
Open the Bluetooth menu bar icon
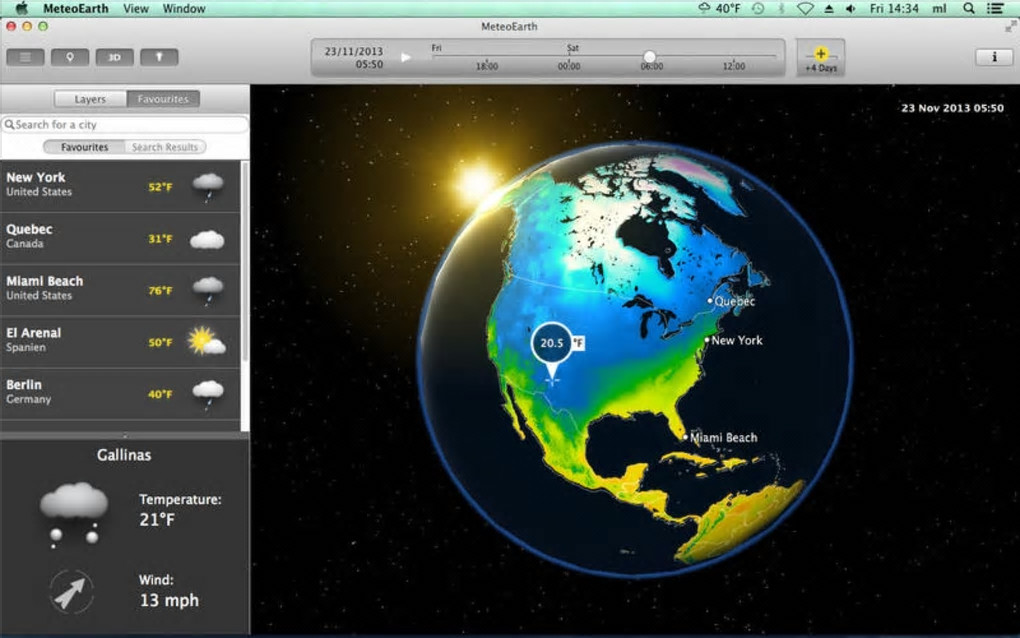tap(782, 8)
